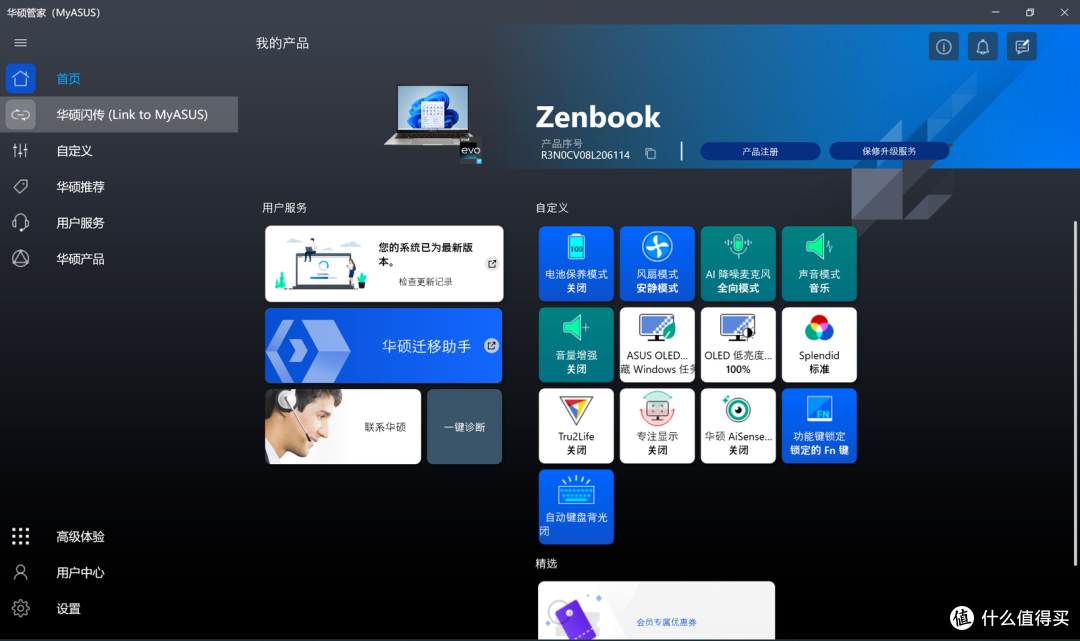Click the 保修升级服务 button
The width and height of the screenshot is (1080, 641).
tap(889, 151)
